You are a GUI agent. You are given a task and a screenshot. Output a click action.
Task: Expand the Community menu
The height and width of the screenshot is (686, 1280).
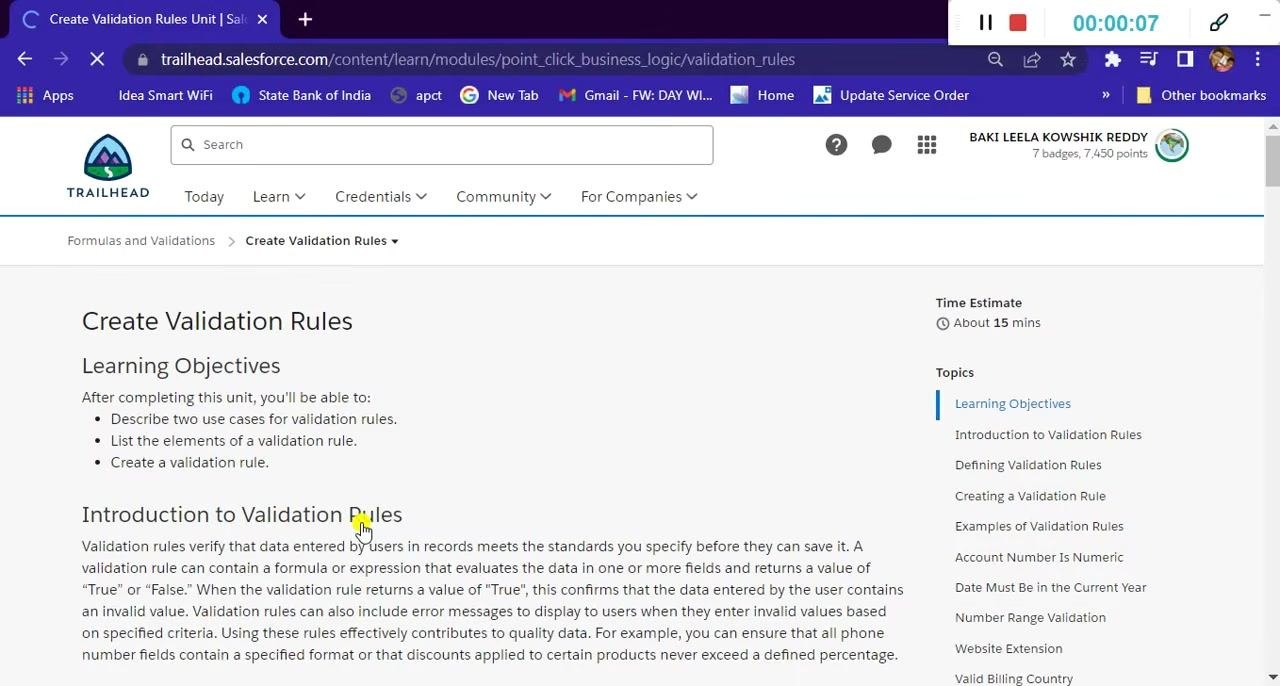coord(504,197)
